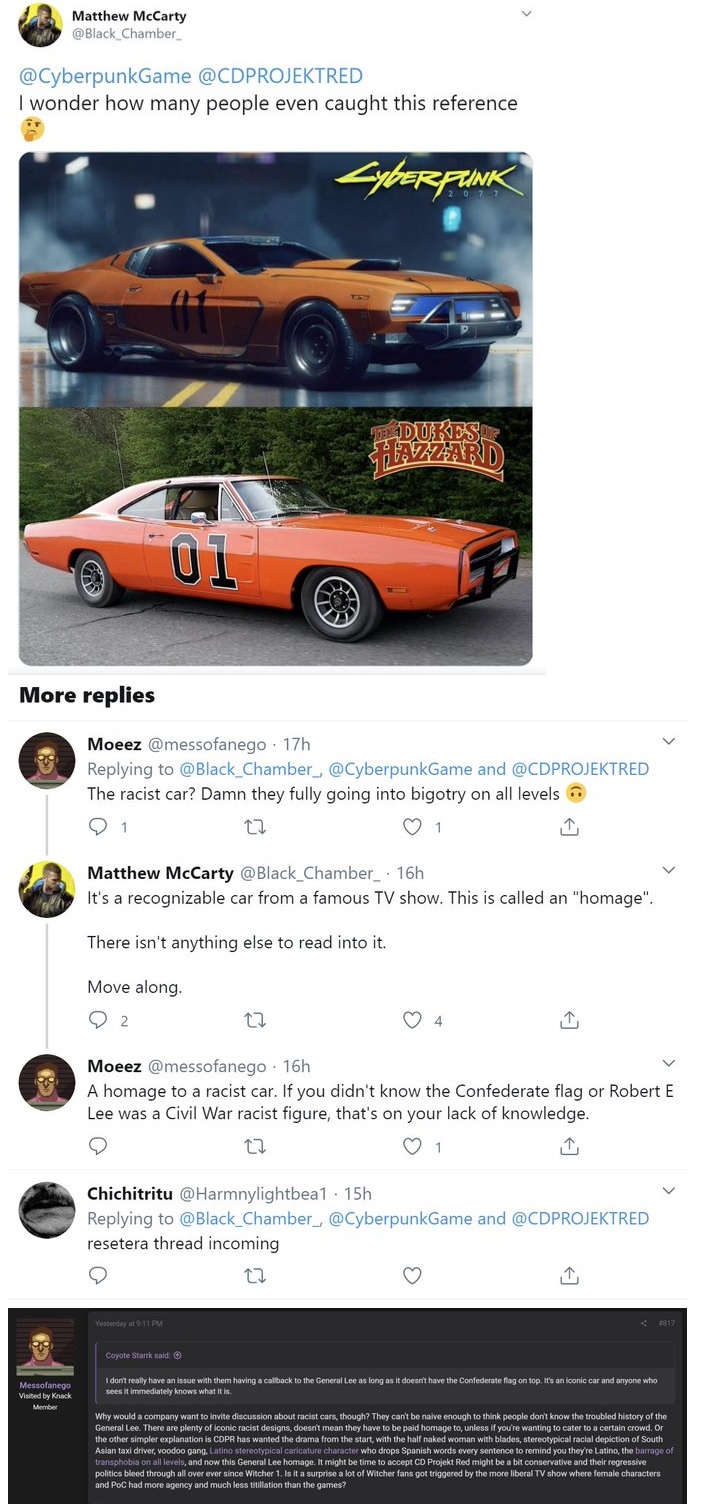Share Chichitritu's resetera thread tweet

(x=569, y=1275)
